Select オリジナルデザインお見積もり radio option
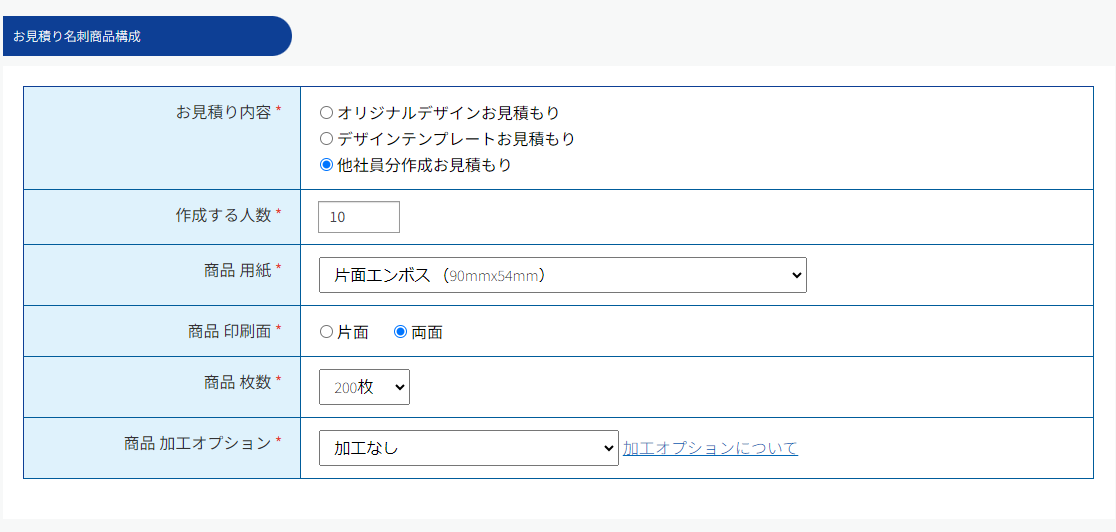 point(327,113)
